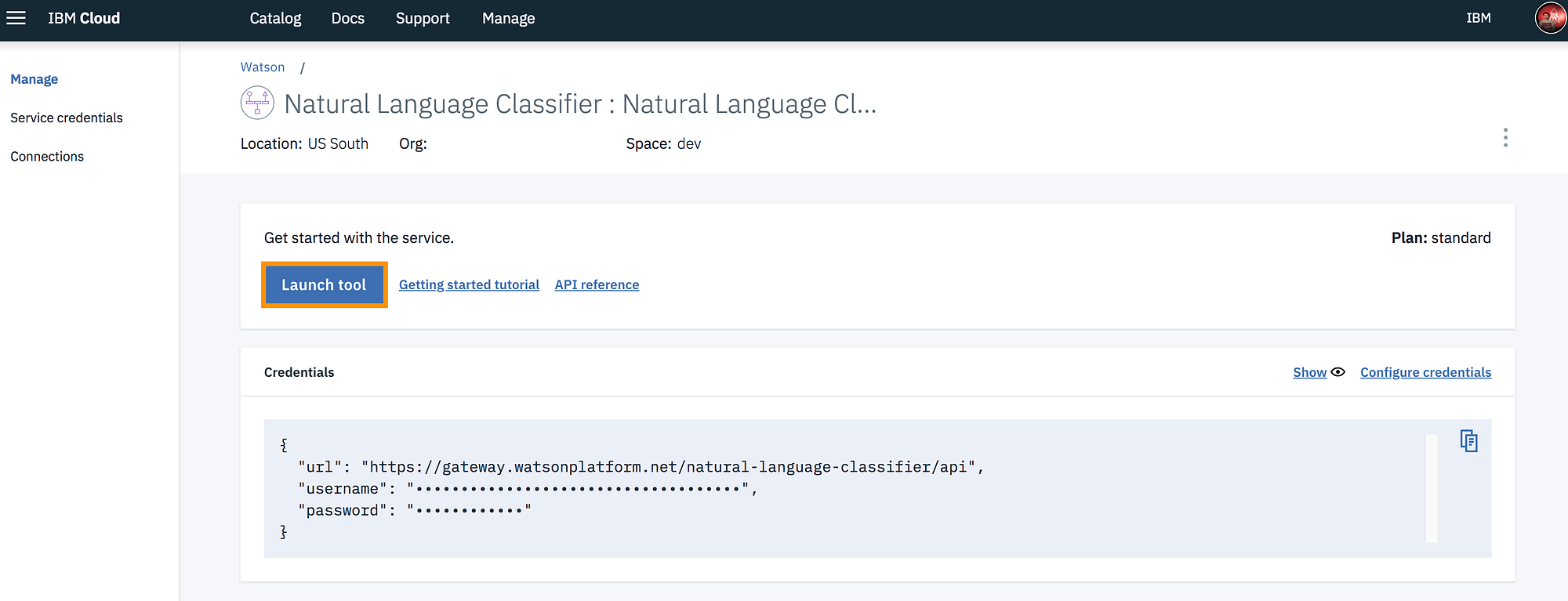Click the IBM Cloud logo text

coord(84,18)
